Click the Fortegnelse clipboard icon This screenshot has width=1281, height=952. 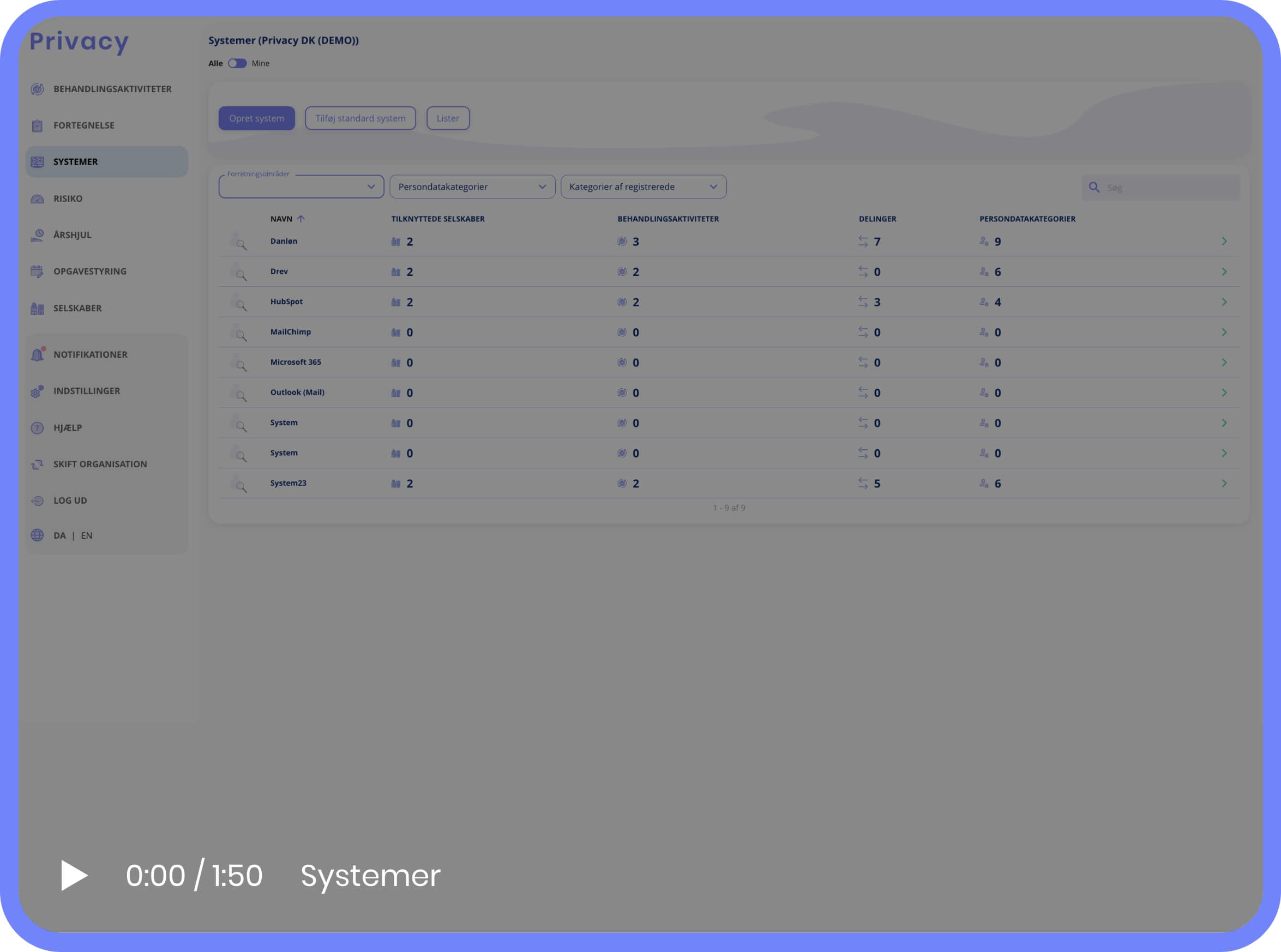coord(38,125)
